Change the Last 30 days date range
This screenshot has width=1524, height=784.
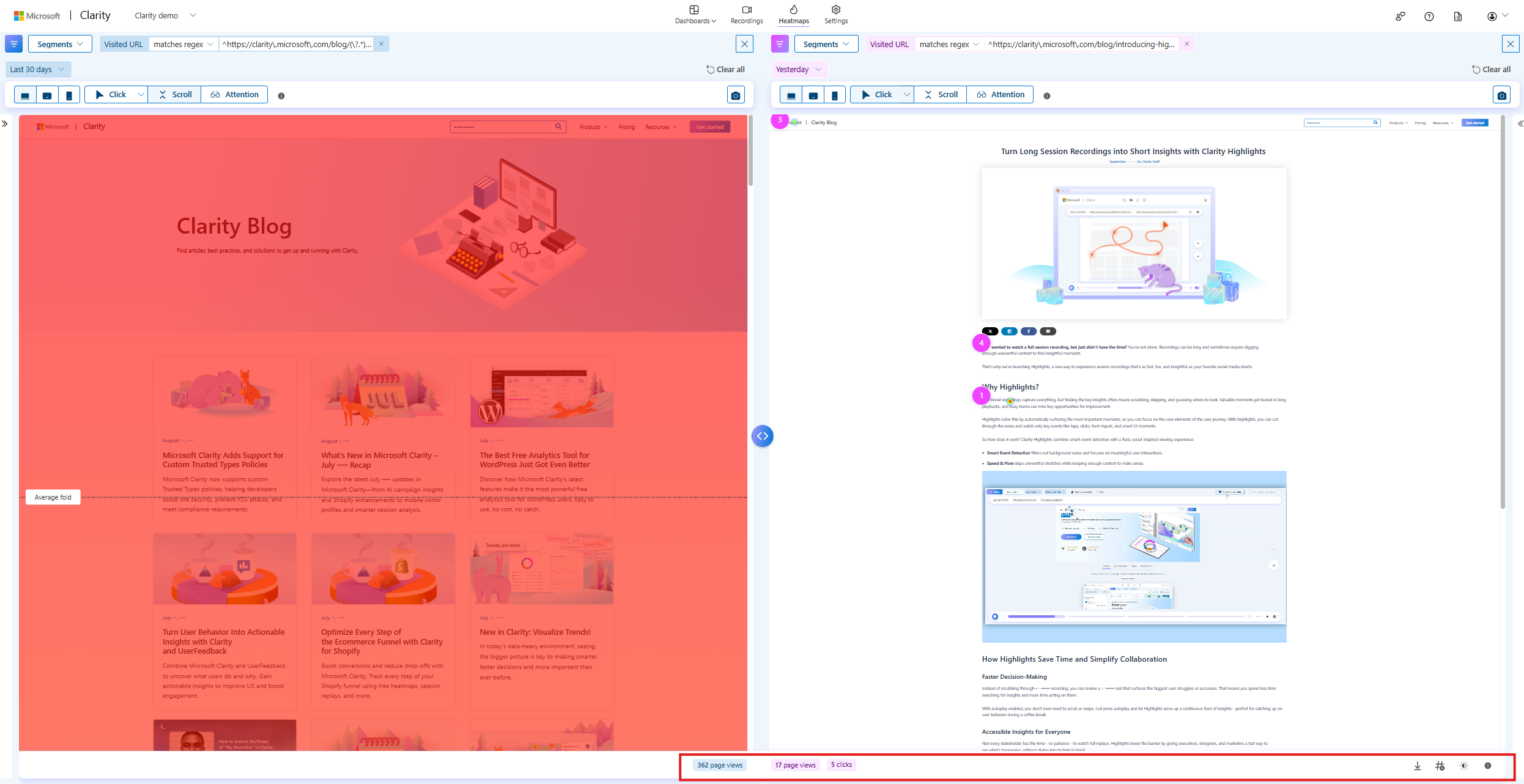pyautogui.click(x=38, y=70)
